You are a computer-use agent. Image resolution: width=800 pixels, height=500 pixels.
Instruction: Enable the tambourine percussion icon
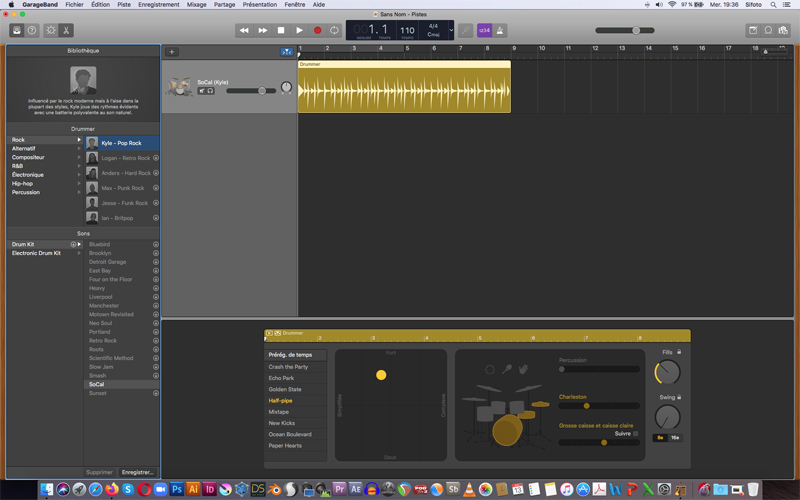coord(490,369)
